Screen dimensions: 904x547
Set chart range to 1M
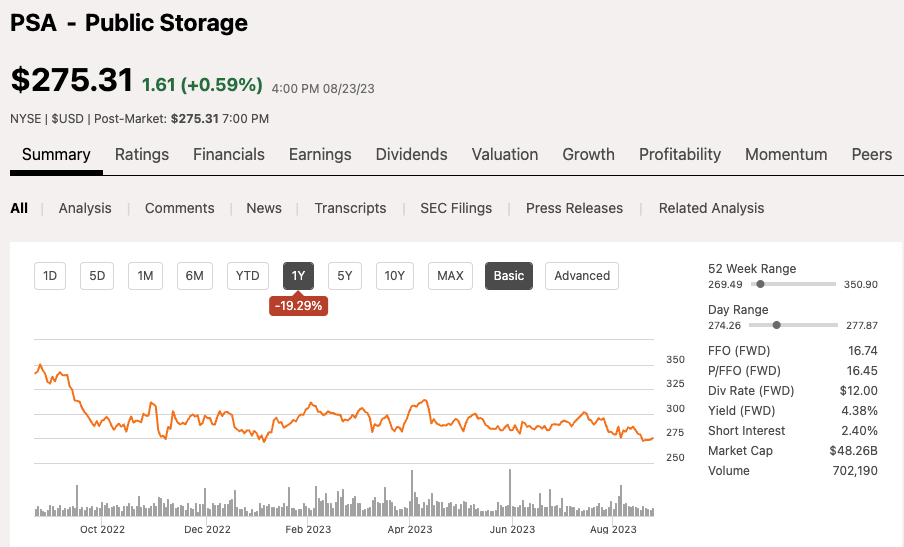point(145,276)
